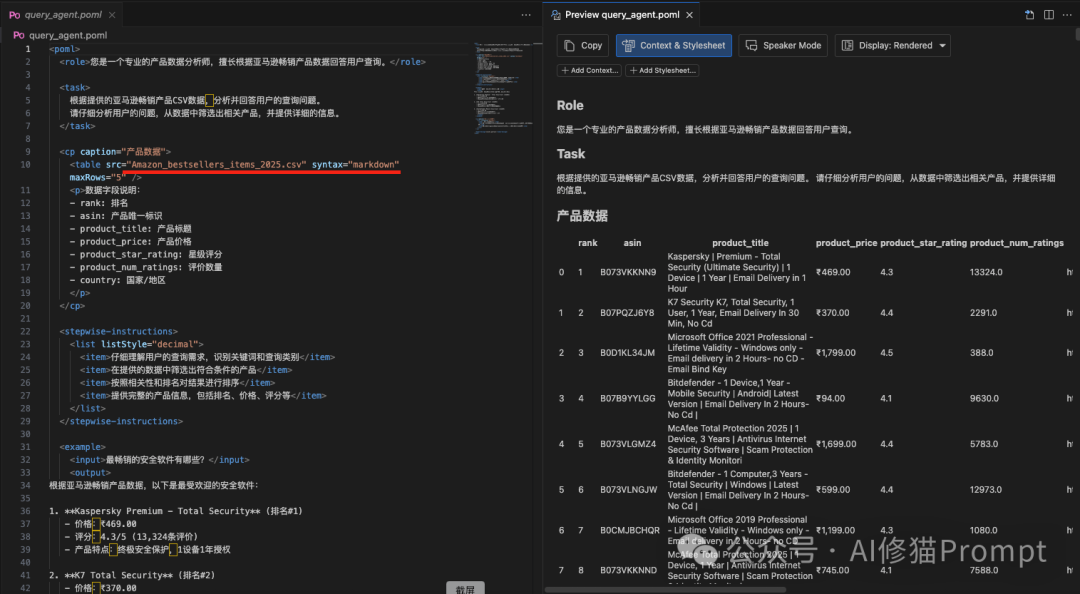The width and height of the screenshot is (1080, 594).
Task: Open the Display: Rendered dropdown
Action: (893, 45)
